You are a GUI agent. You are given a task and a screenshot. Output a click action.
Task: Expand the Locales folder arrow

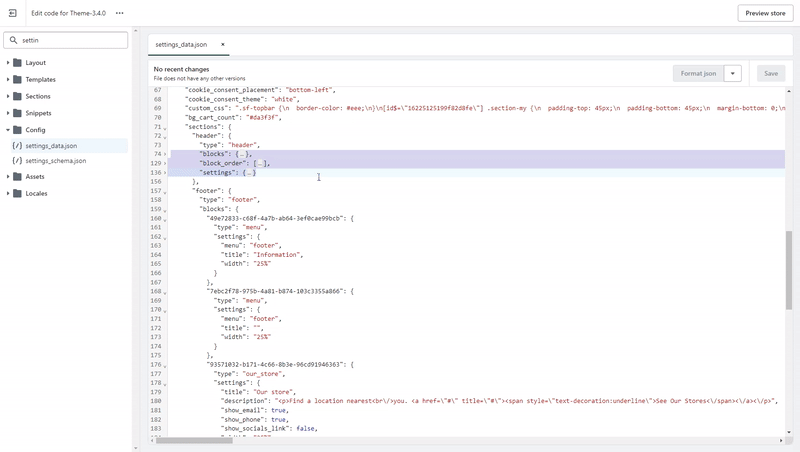point(8,193)
